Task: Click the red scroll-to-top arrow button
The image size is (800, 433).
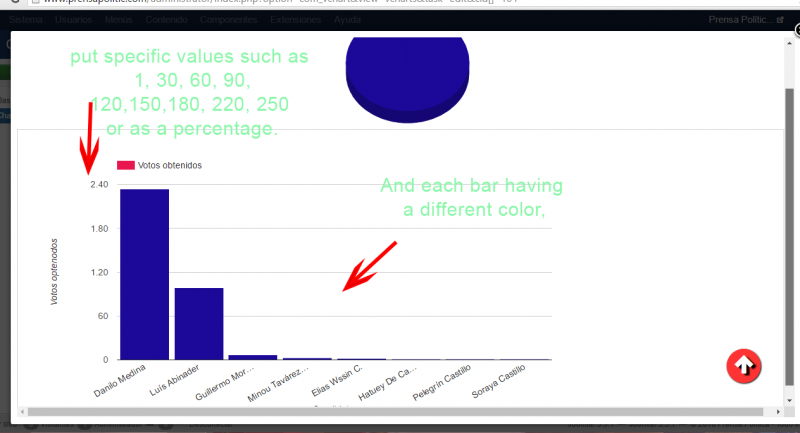Action: click(744, 366)
